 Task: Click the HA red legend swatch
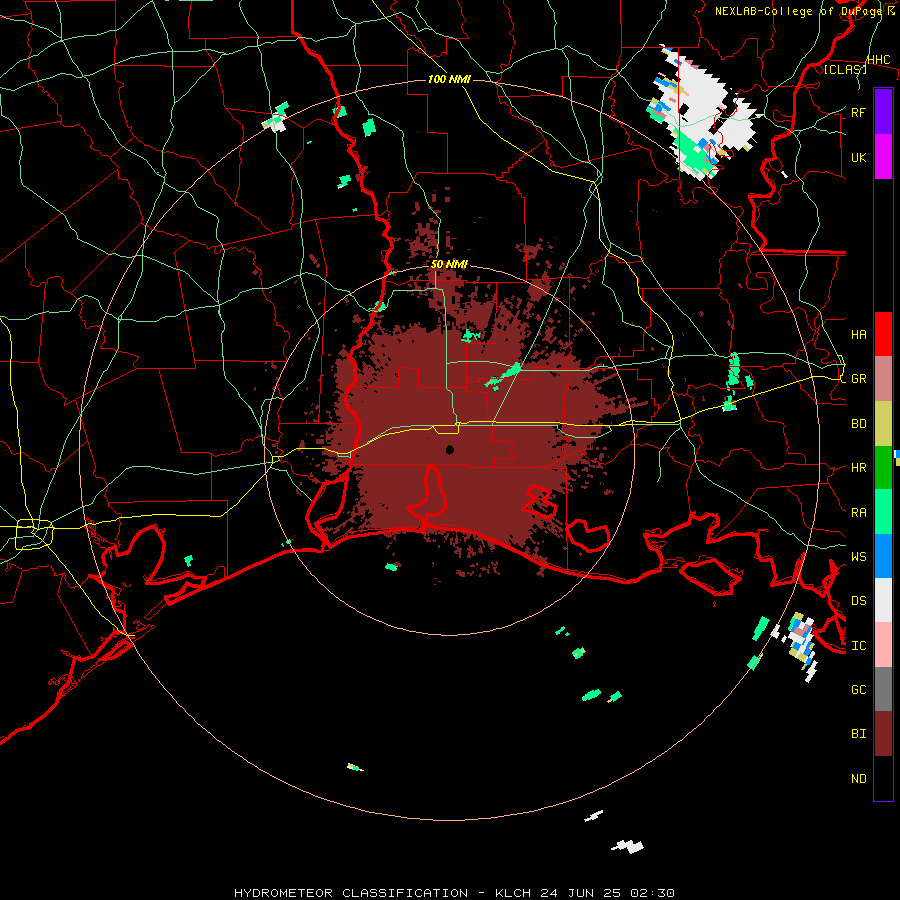pyautogui.click(x=883, y=334)
